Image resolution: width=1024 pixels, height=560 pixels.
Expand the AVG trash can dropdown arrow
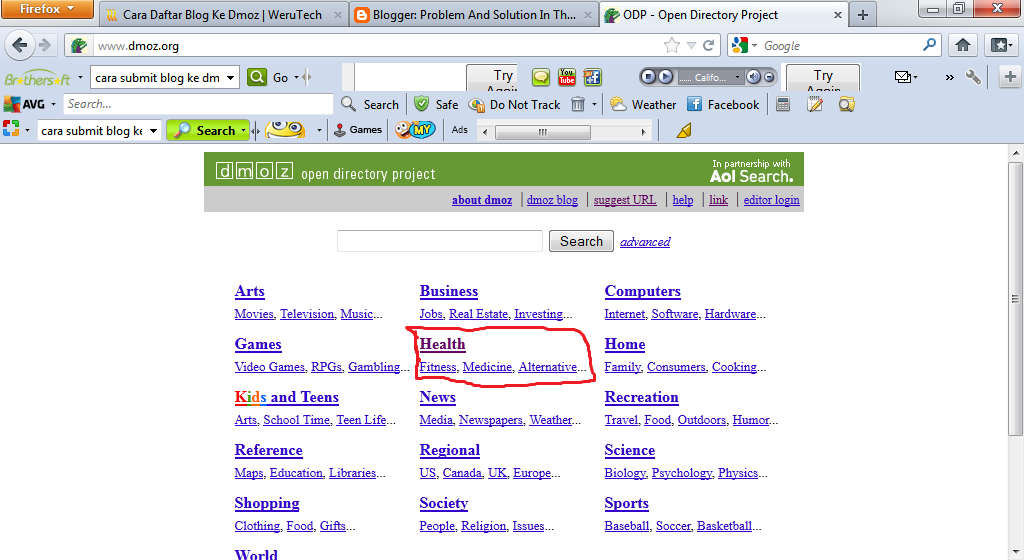594,104
